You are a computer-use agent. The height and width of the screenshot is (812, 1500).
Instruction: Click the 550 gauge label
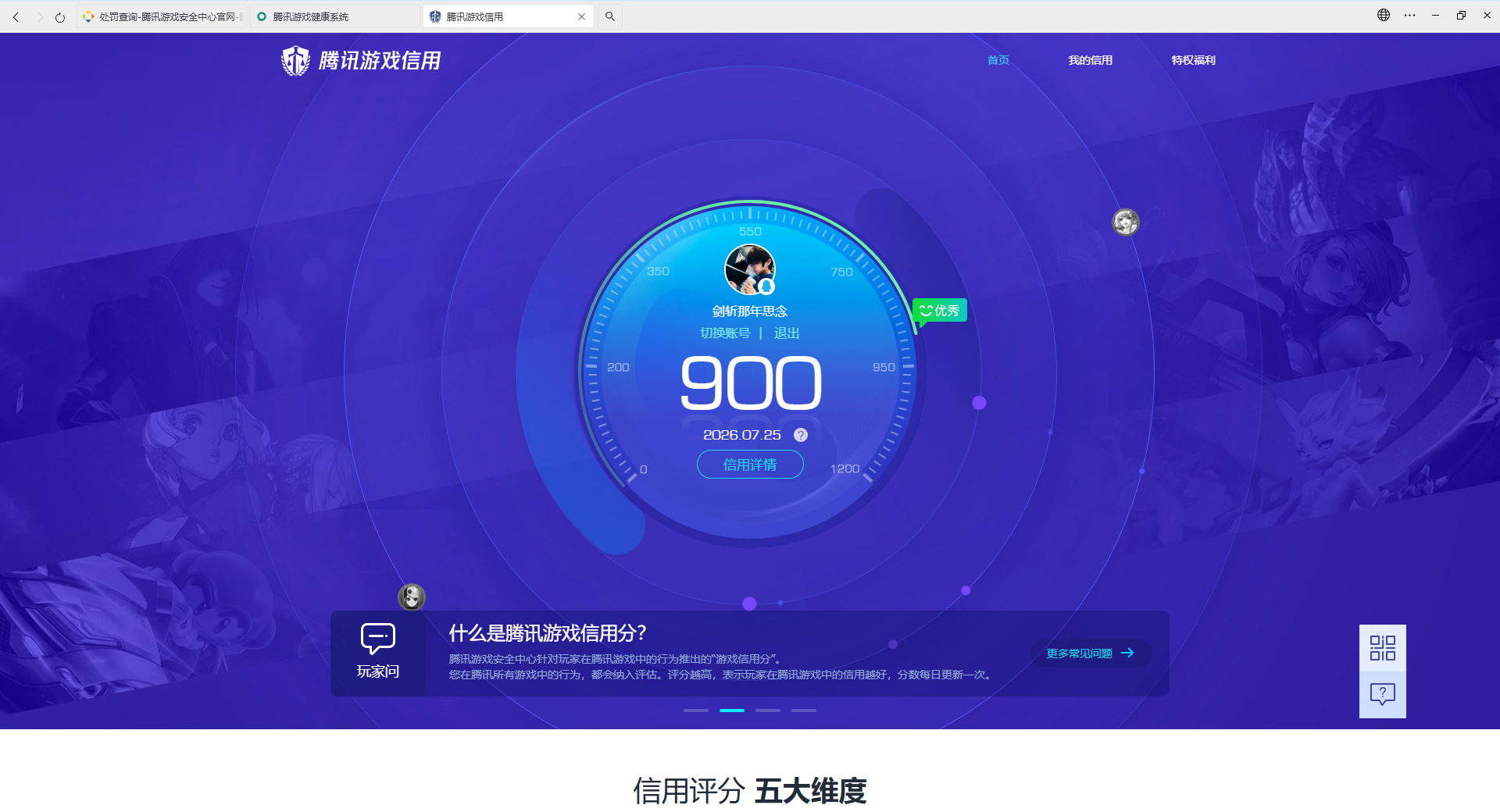750,231
